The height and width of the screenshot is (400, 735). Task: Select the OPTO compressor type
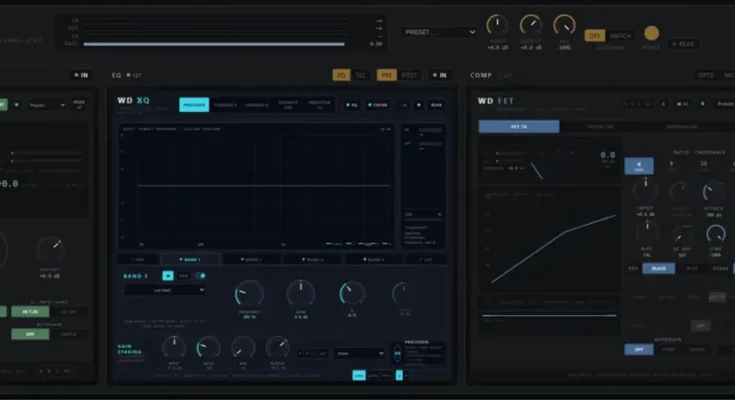tap(706, 75)
